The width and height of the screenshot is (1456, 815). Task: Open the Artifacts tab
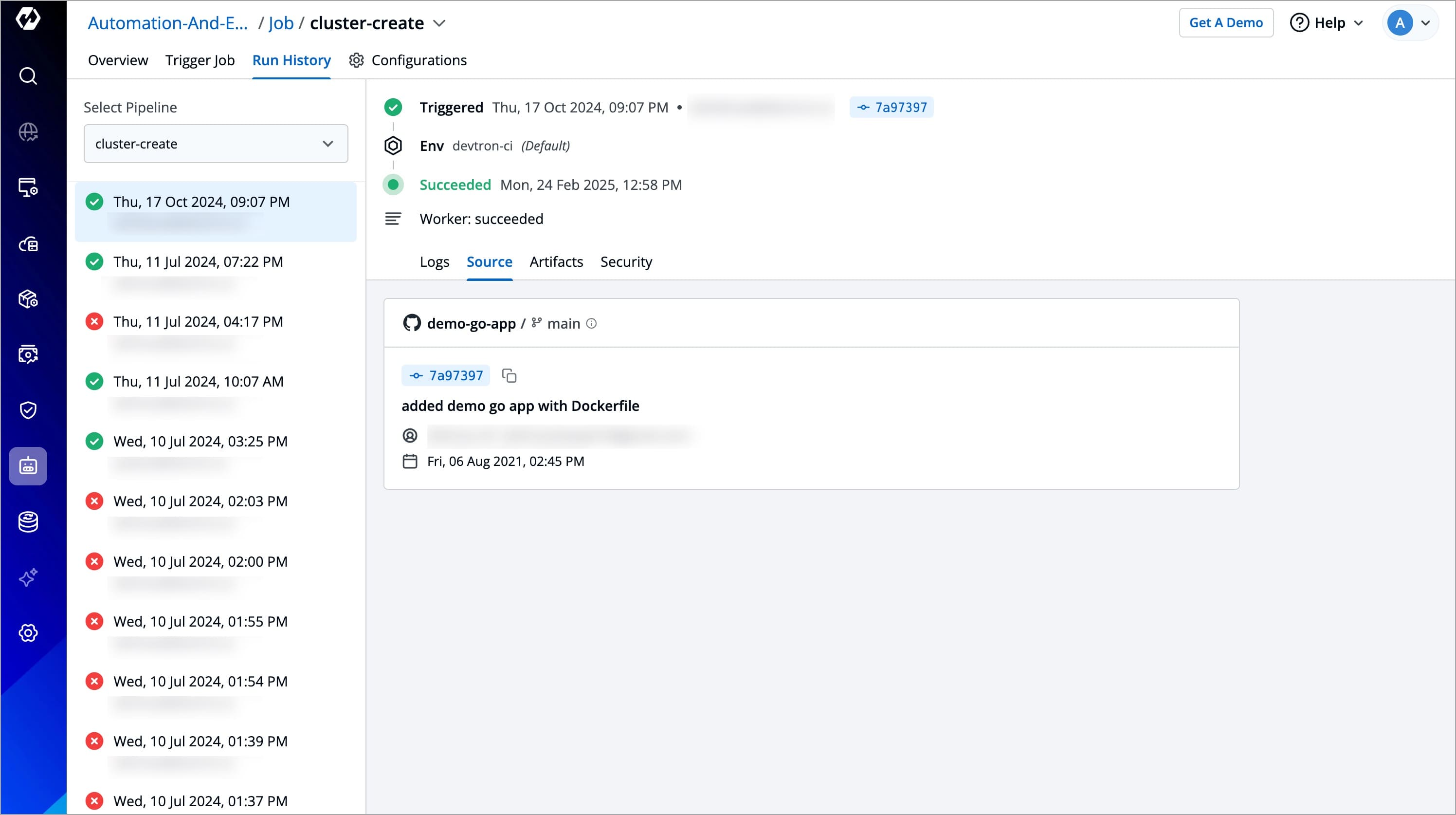556,262
